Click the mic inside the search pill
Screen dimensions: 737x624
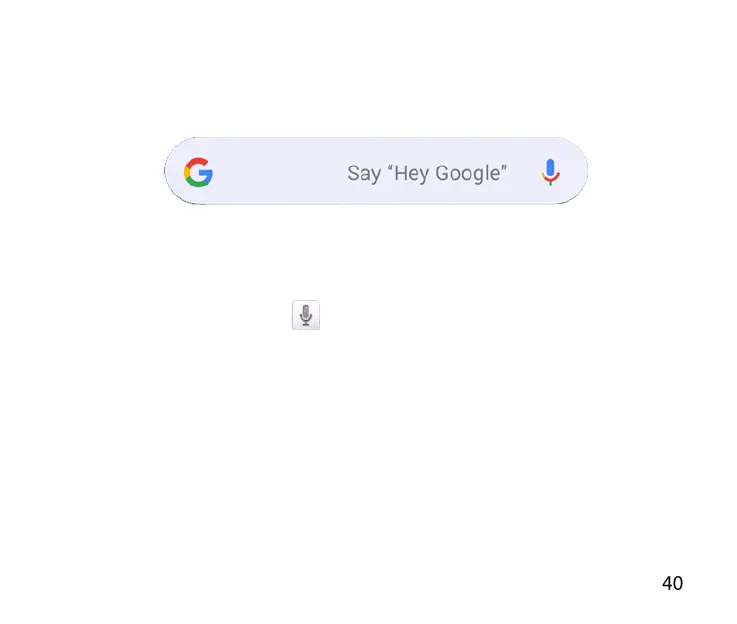point(550,172)
